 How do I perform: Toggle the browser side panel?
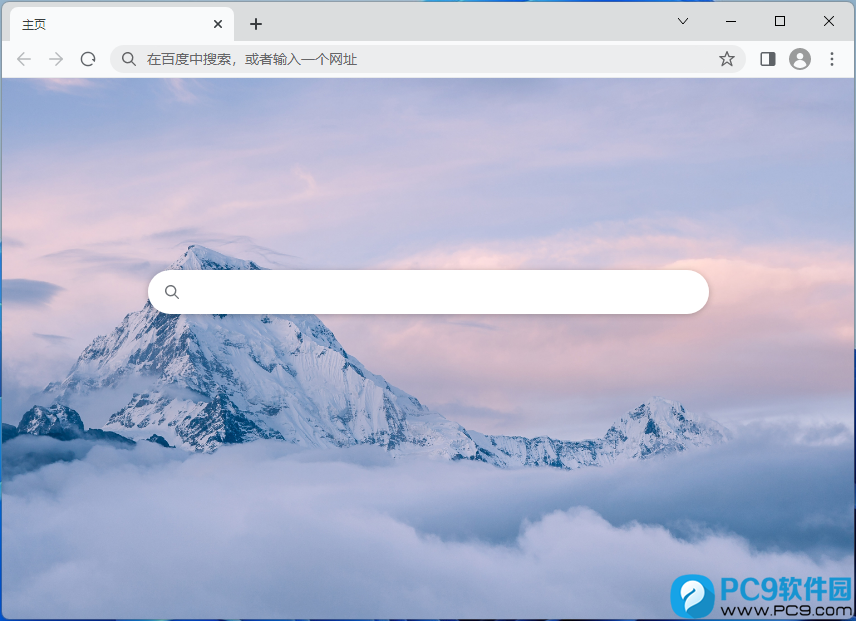click(x=768, y=59)
